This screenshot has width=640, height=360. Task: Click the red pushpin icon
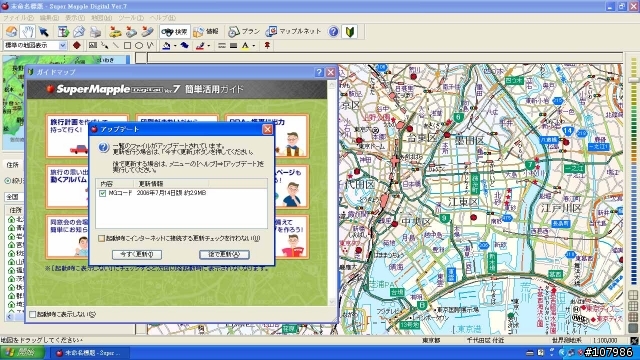point(267,45)
